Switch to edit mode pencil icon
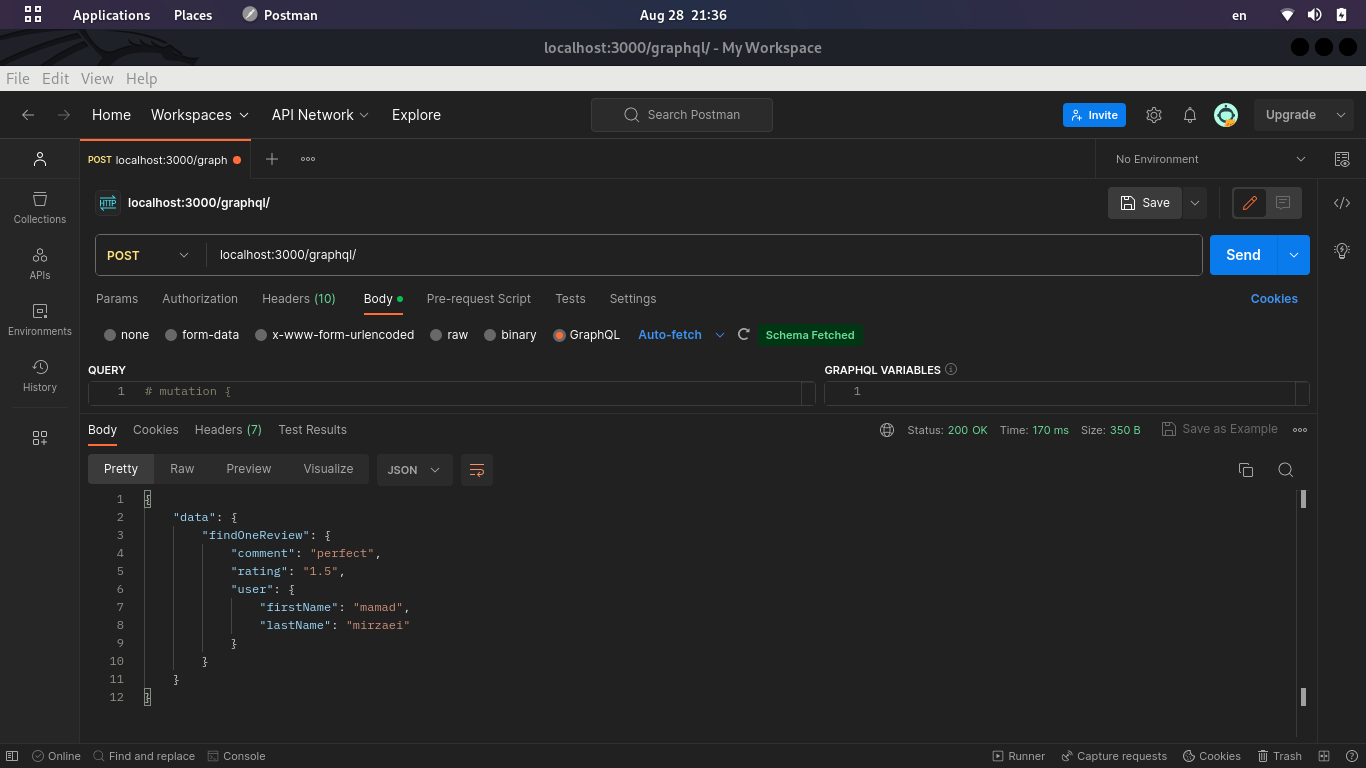Image resolution: width=1366 pixels, height=768 pixels. coord(1249,203)
